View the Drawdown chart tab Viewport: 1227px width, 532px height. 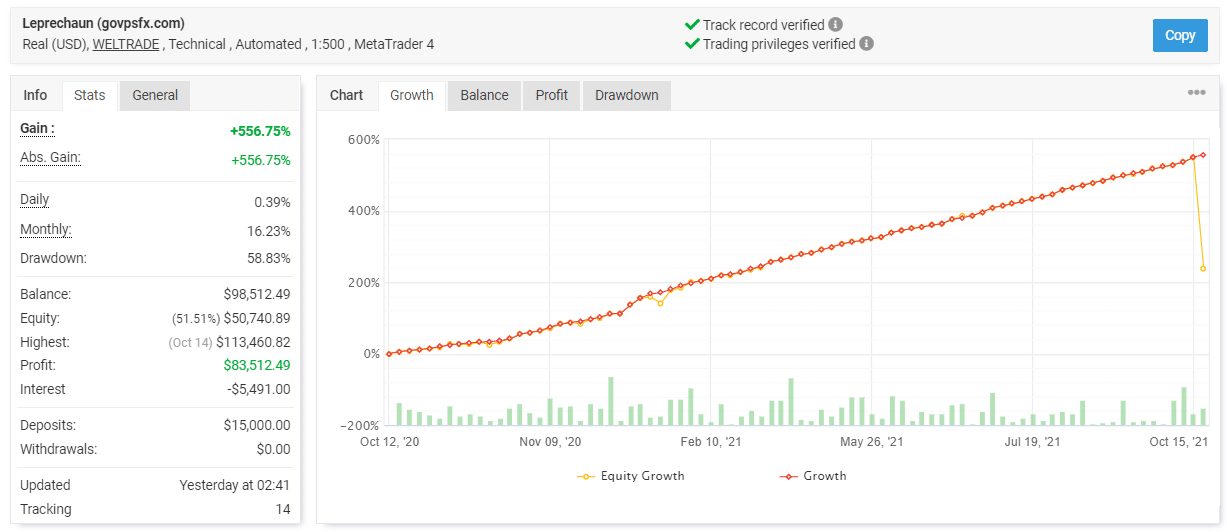click(x=626, y=95)
